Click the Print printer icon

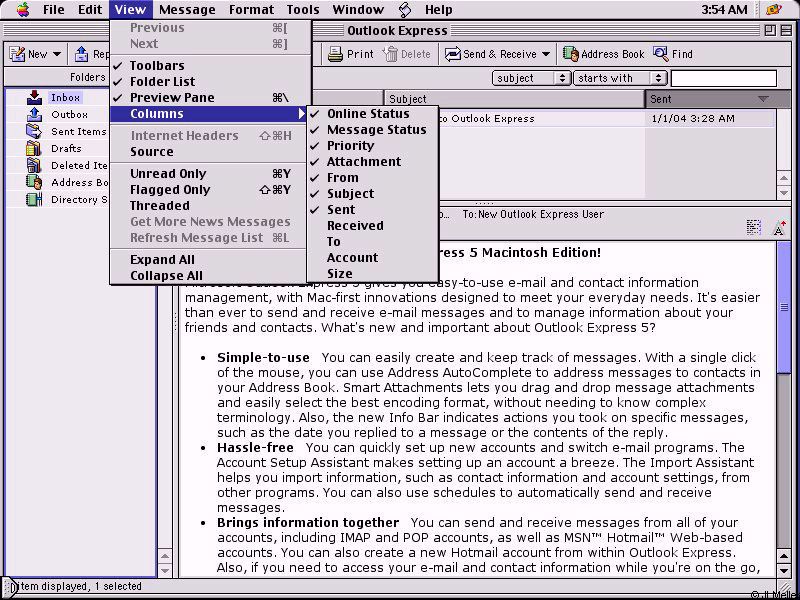click(335, 54)
